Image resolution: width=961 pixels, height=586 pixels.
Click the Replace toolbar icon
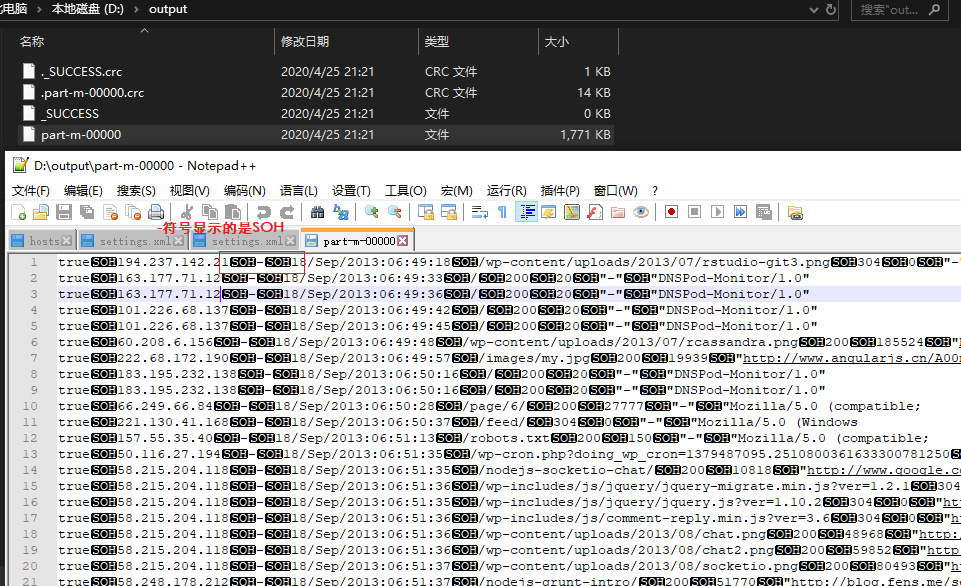pos(341,213)
